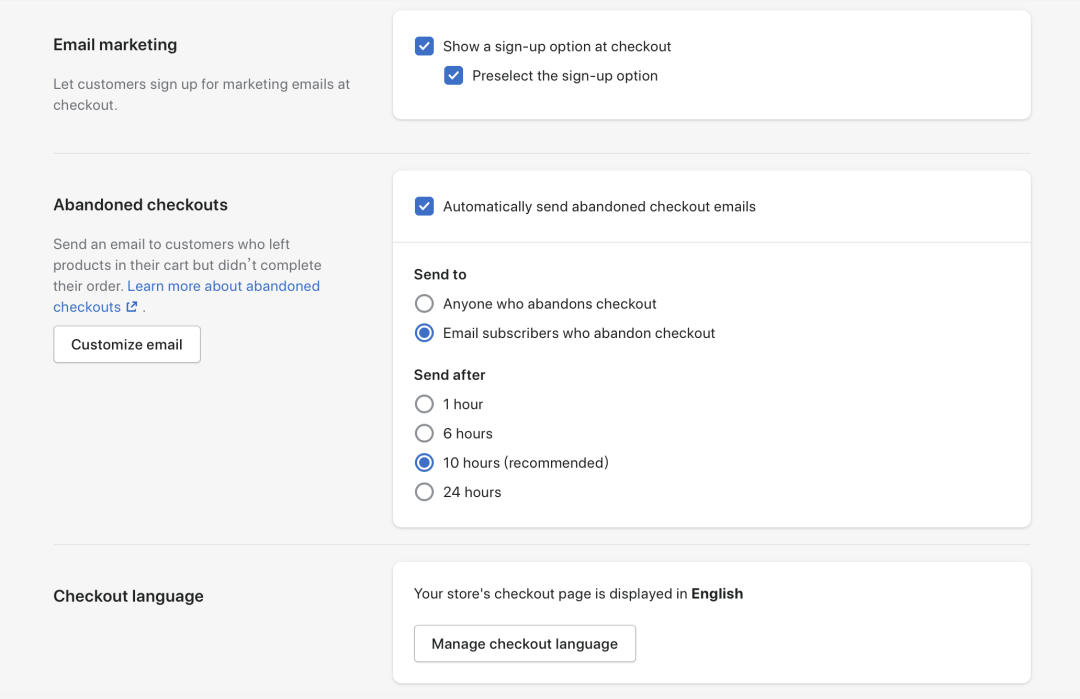Uncheck Show a sign-up option at checkout

pyautogui.click(x=424, y=46)
